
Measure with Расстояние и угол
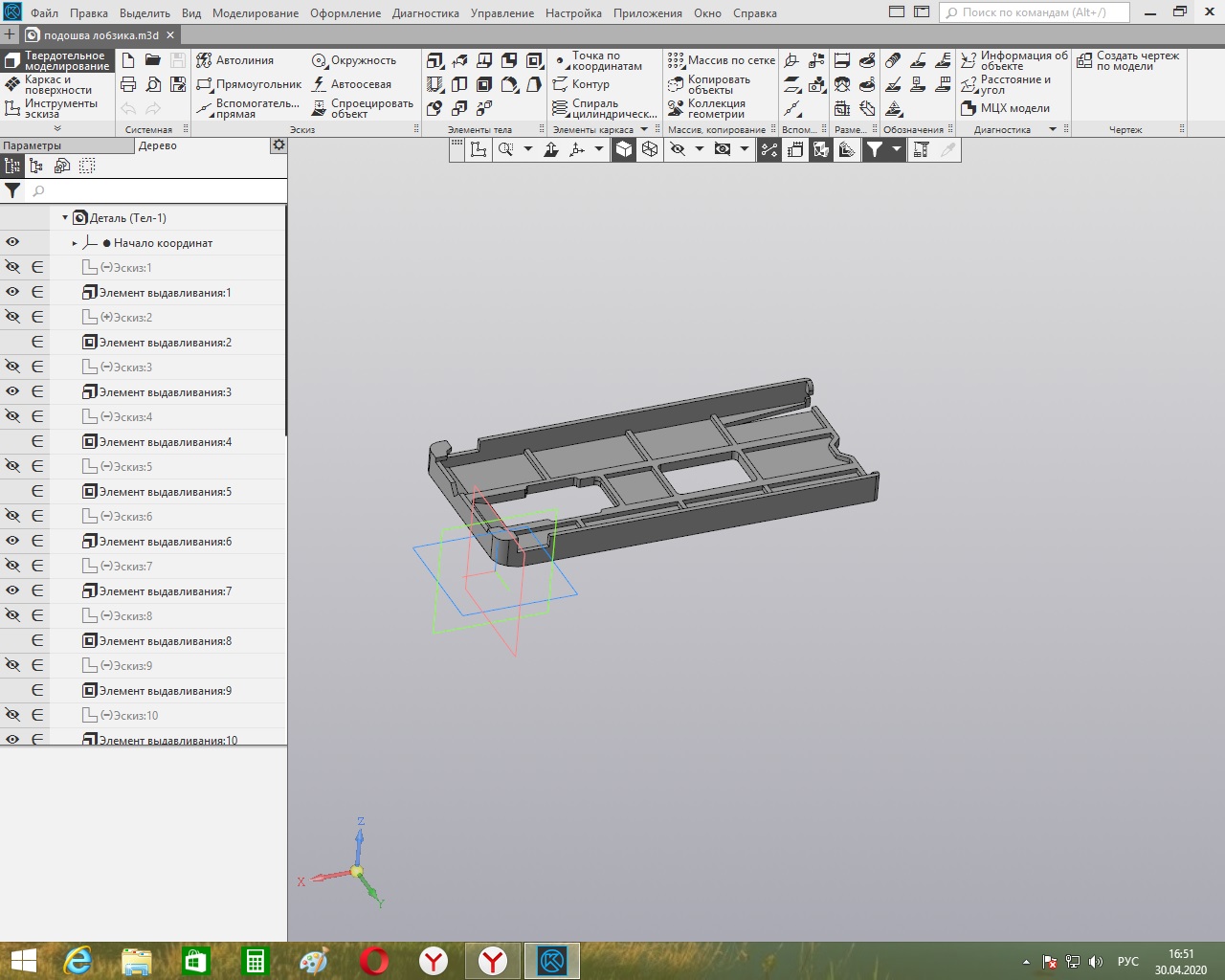pos(1006,84)
